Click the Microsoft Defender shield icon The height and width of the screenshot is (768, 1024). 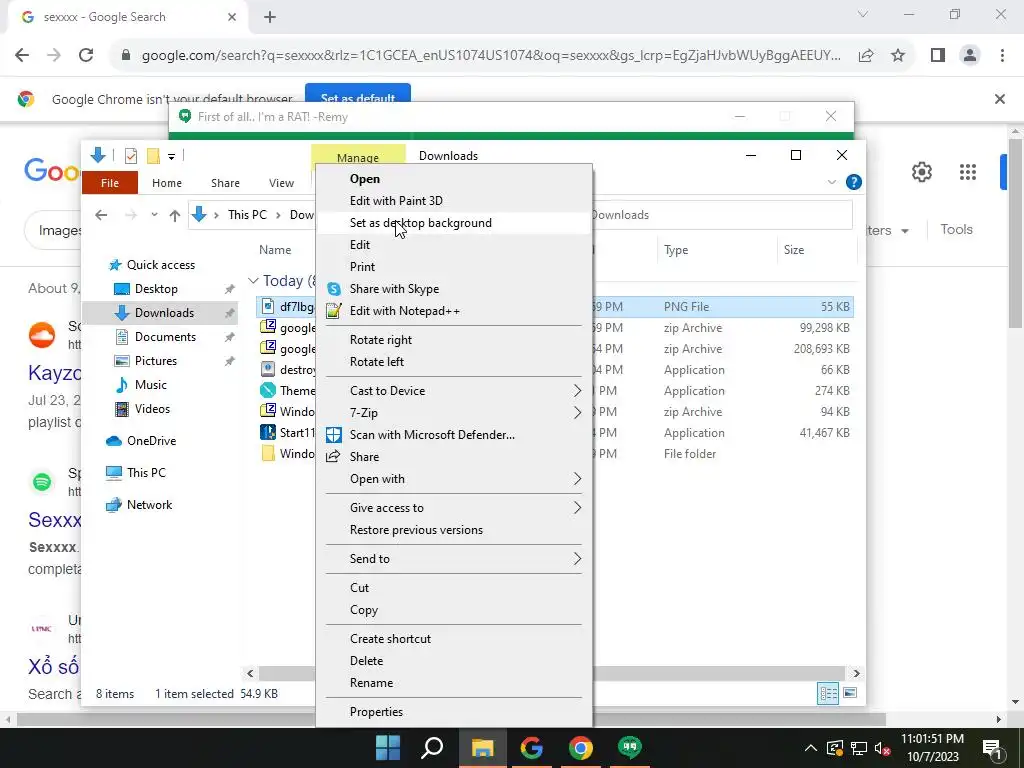coord(334,435)
